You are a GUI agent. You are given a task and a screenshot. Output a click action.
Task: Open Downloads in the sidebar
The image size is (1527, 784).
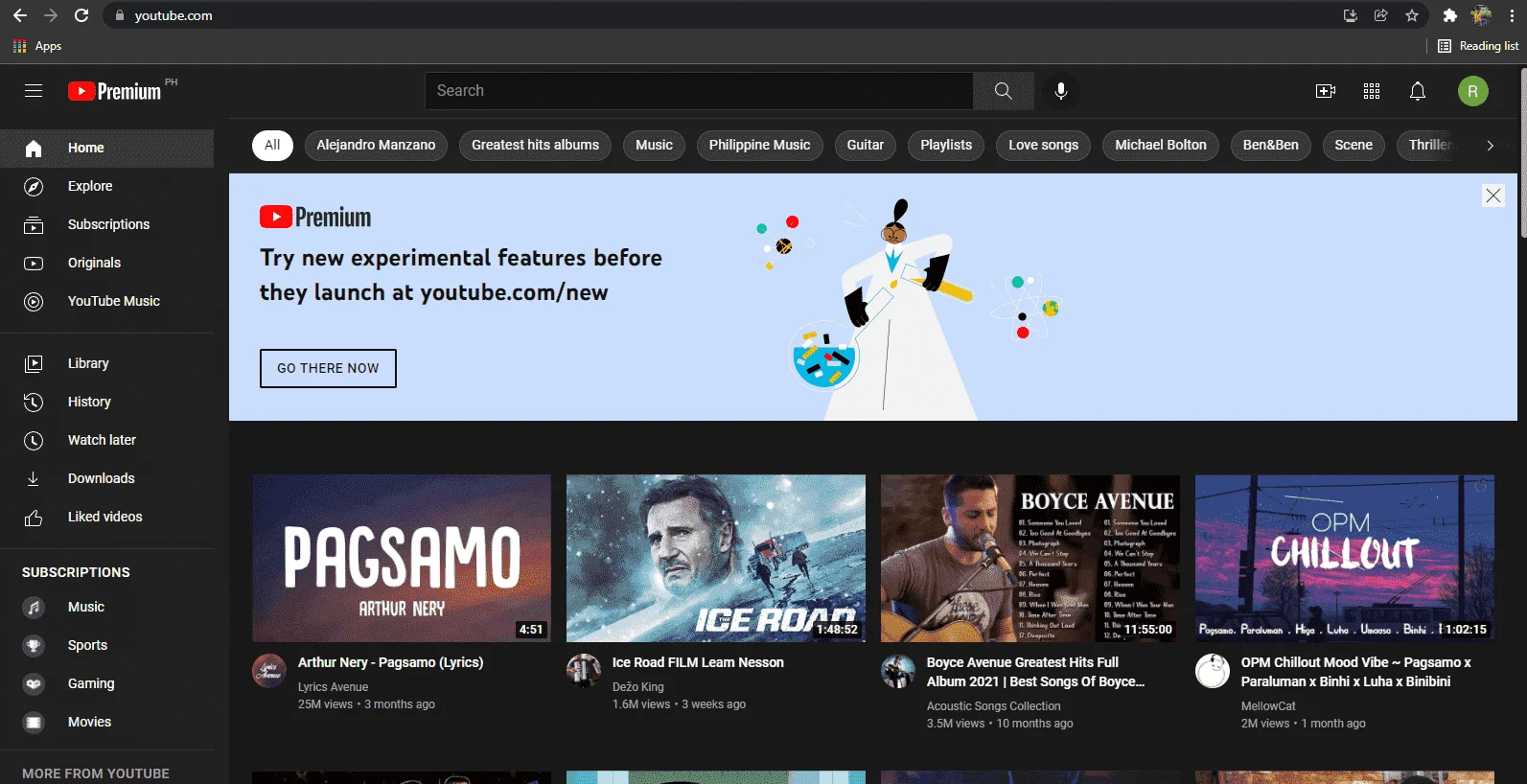click(107, 479)
